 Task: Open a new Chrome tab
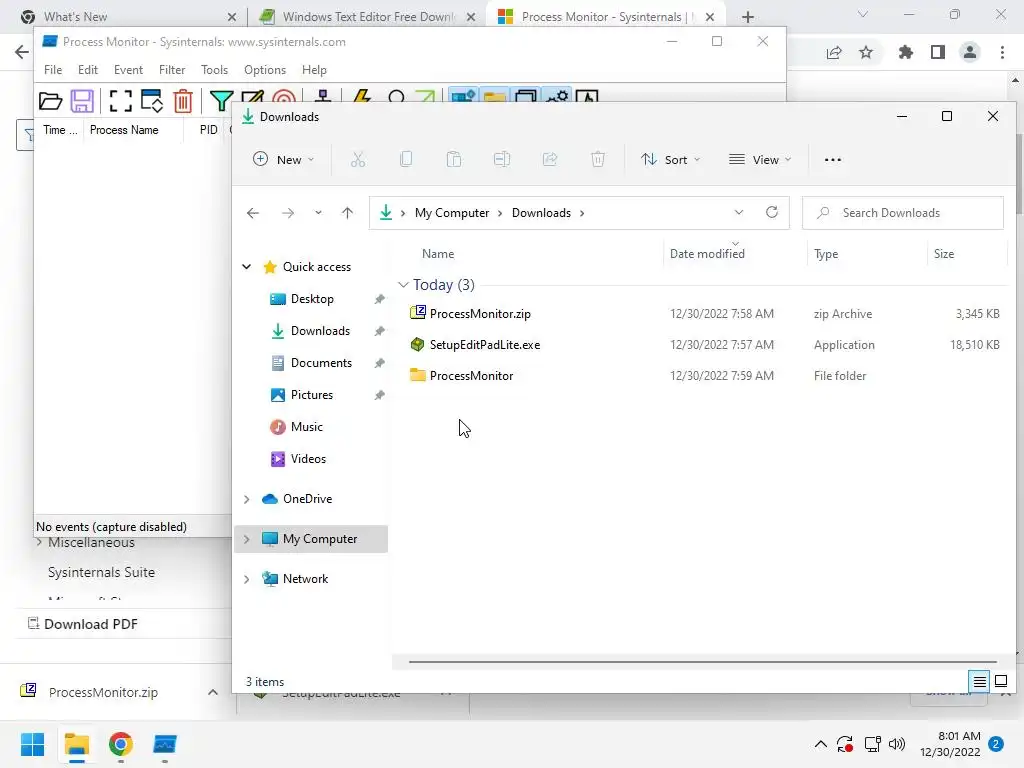coord(748,17)
